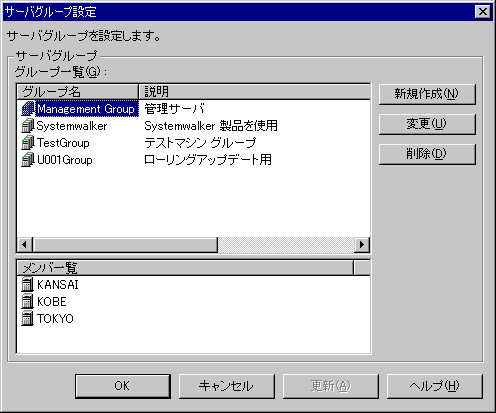Click the 更新(A) button
Image resolution: width=496 pixels, height=413 pixels.
[331, 386]
